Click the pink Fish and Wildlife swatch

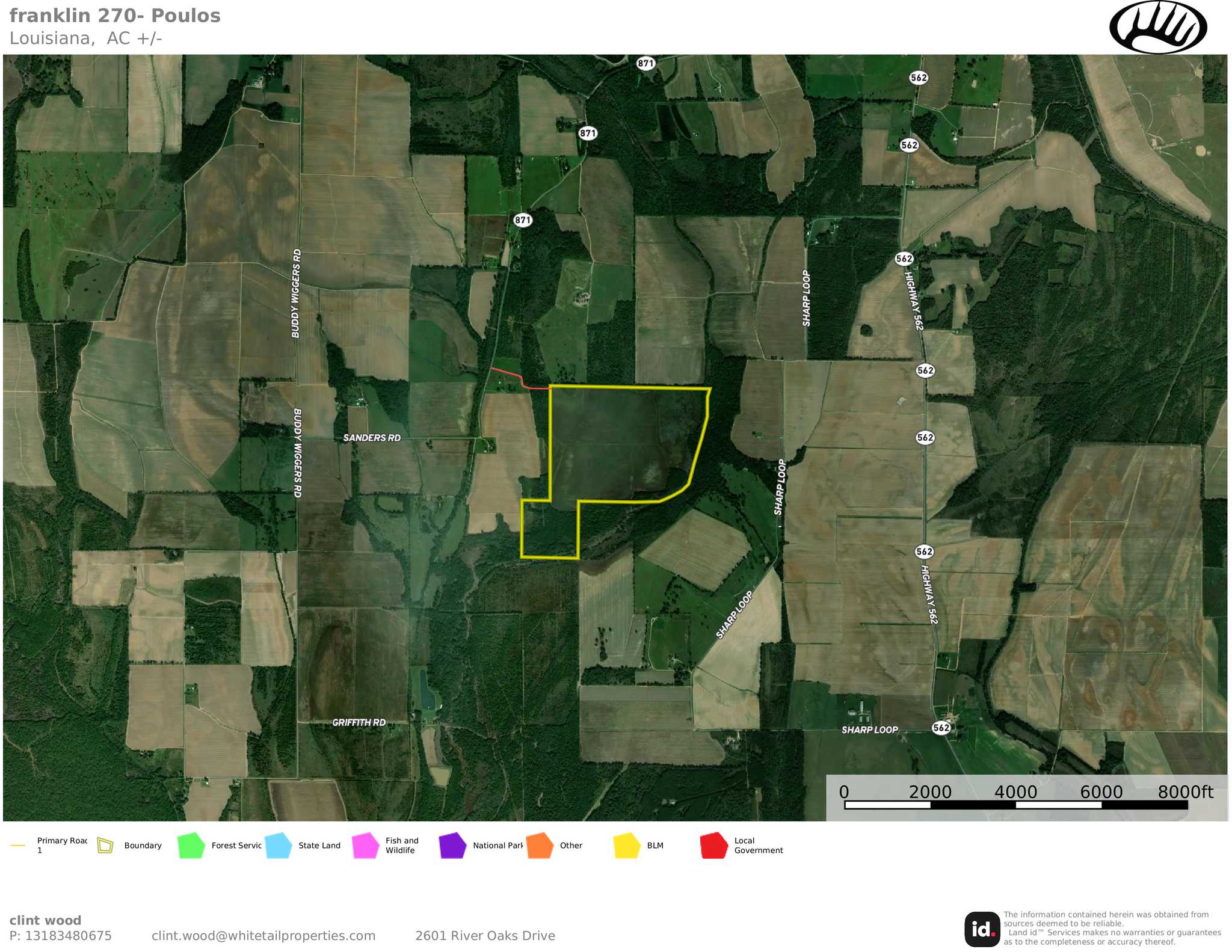coord(365,845)
